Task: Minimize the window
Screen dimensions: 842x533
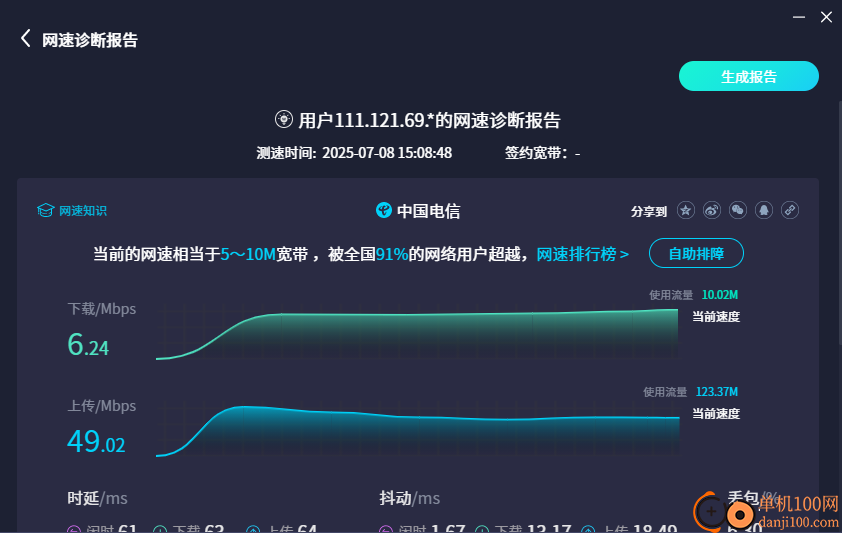Action: coord(799,17)
